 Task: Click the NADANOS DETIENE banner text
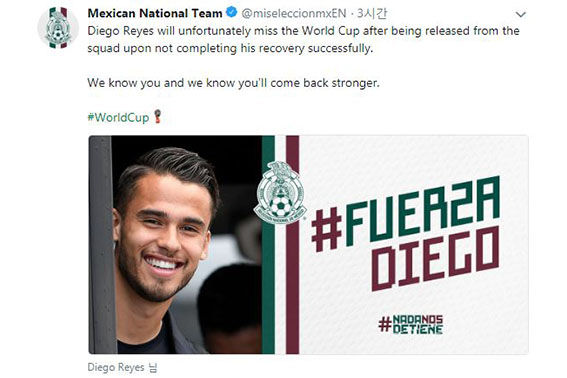coord(418,324)
